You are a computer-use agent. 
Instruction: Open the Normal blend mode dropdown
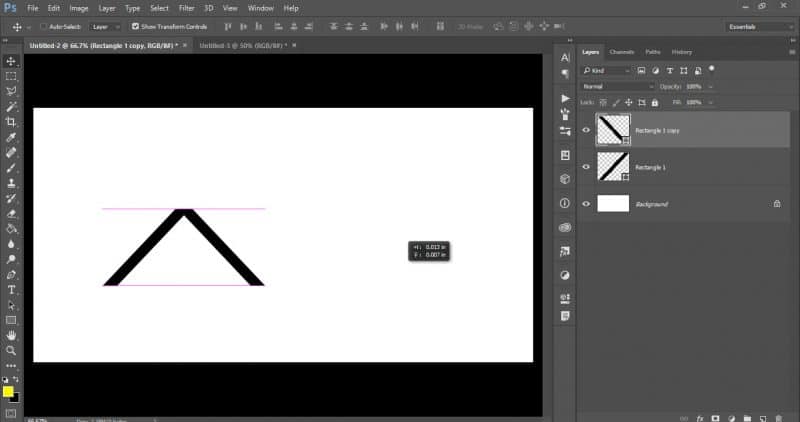coord(618,86)
